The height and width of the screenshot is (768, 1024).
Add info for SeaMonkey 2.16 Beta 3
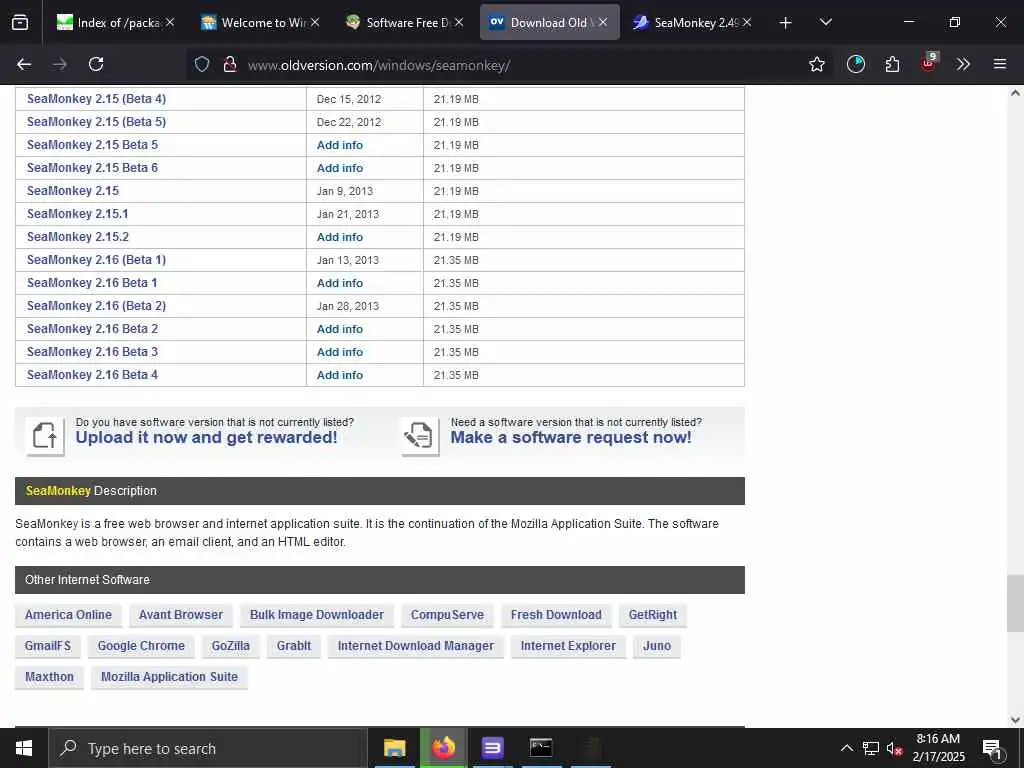click(x=340, y=352)
